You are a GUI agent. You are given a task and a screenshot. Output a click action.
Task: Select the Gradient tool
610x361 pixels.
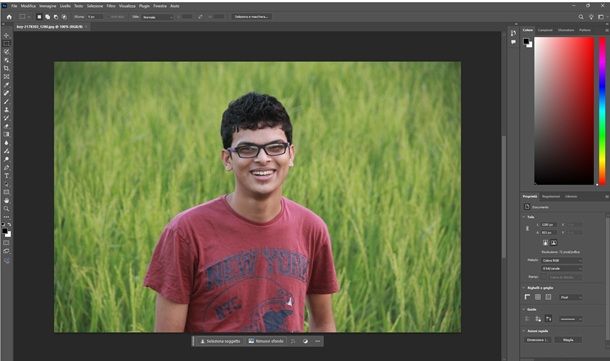click(7, 134)
